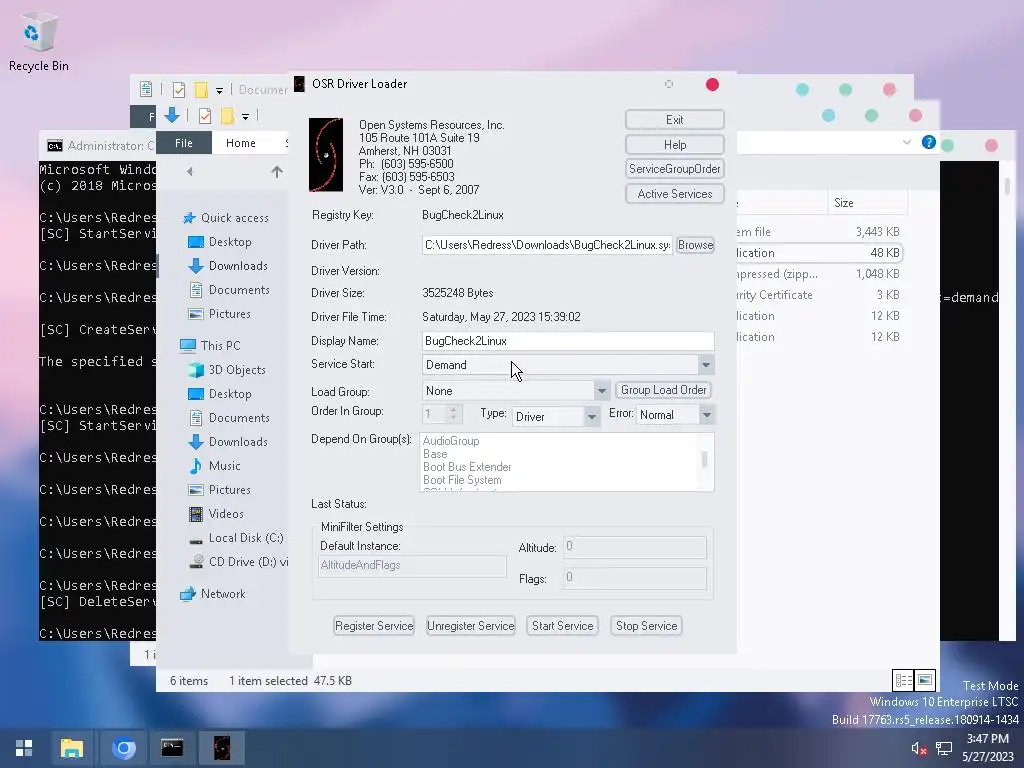This screenshot has width=1024, height=768.
Task: Click the Group Load Order button
Action: [x=664, y=390]
